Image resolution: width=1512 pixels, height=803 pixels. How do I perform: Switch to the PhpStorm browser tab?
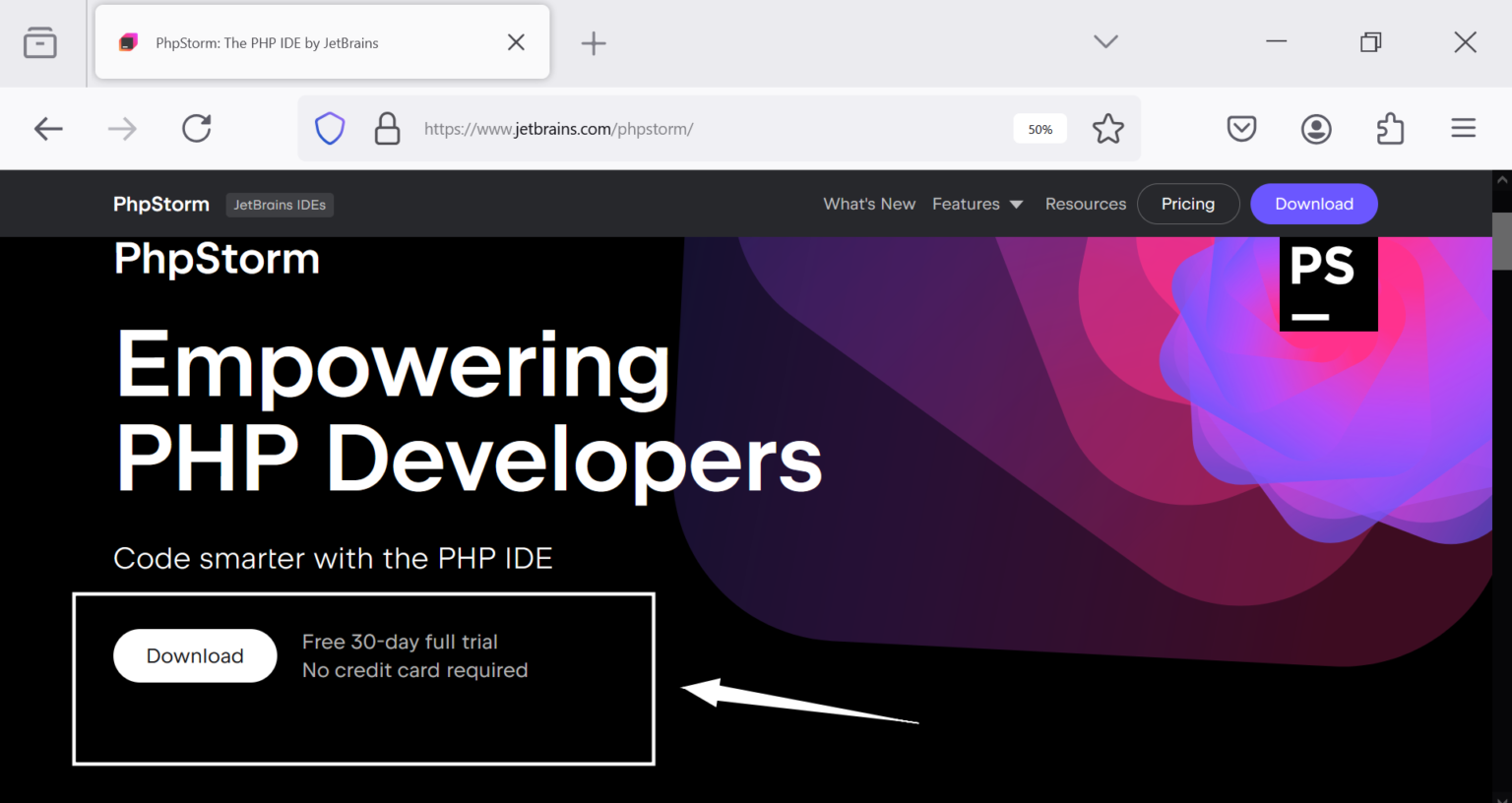295,41
